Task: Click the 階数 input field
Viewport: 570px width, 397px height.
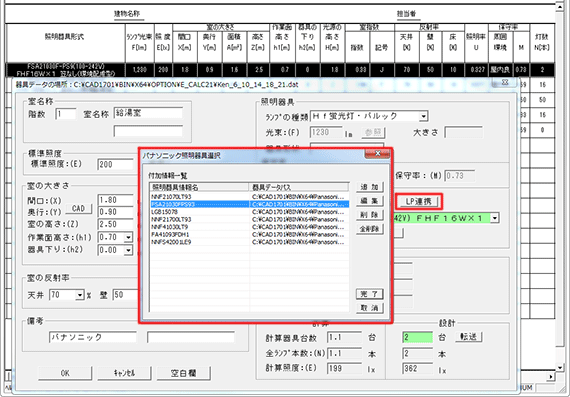Action: coord(66,114)
